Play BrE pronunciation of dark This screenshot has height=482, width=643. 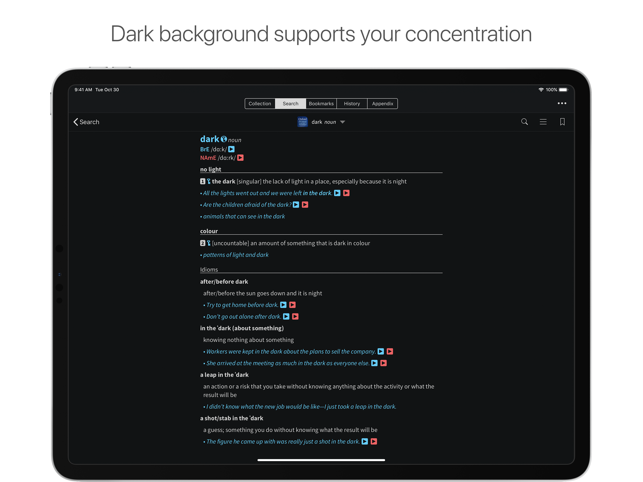231,149
